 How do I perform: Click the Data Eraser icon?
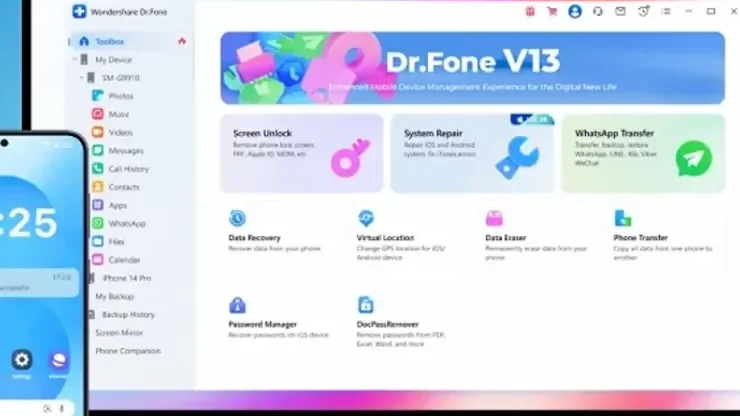pyautogui.click(x=494, y=218)
